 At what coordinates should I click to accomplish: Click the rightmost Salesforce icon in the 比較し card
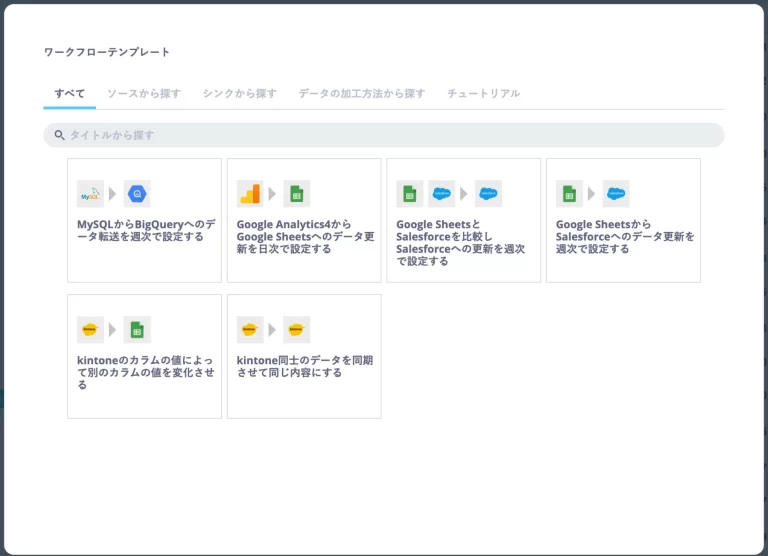[488, 194]
